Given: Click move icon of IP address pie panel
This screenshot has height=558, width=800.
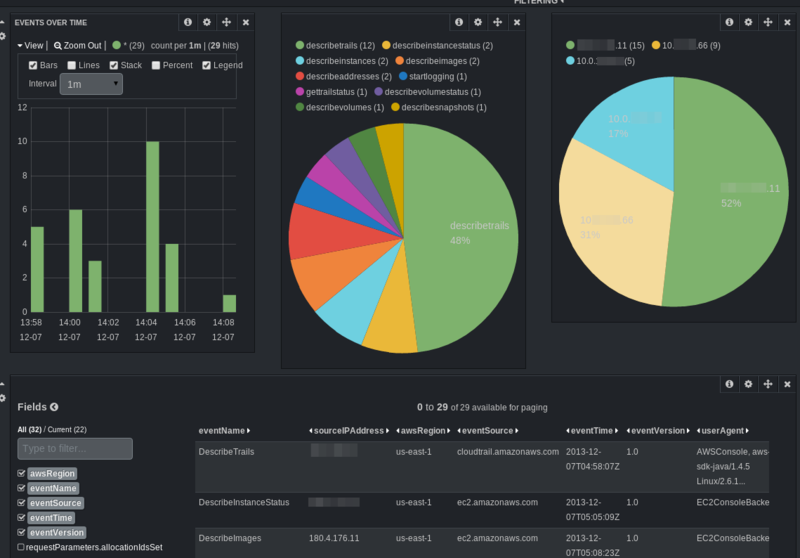Looking at the screenshot, I should pyautogui.click(x=768, y=22).
